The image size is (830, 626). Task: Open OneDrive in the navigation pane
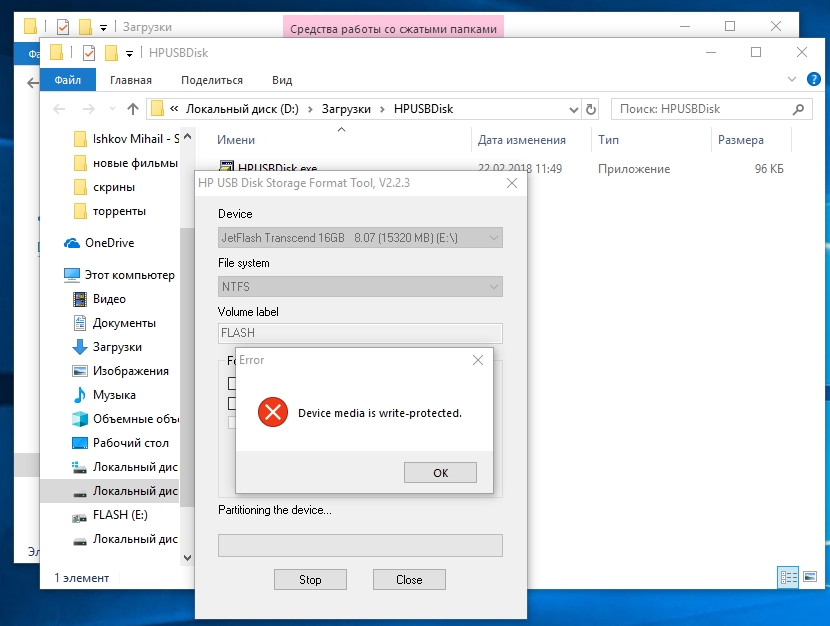point(108,243)
